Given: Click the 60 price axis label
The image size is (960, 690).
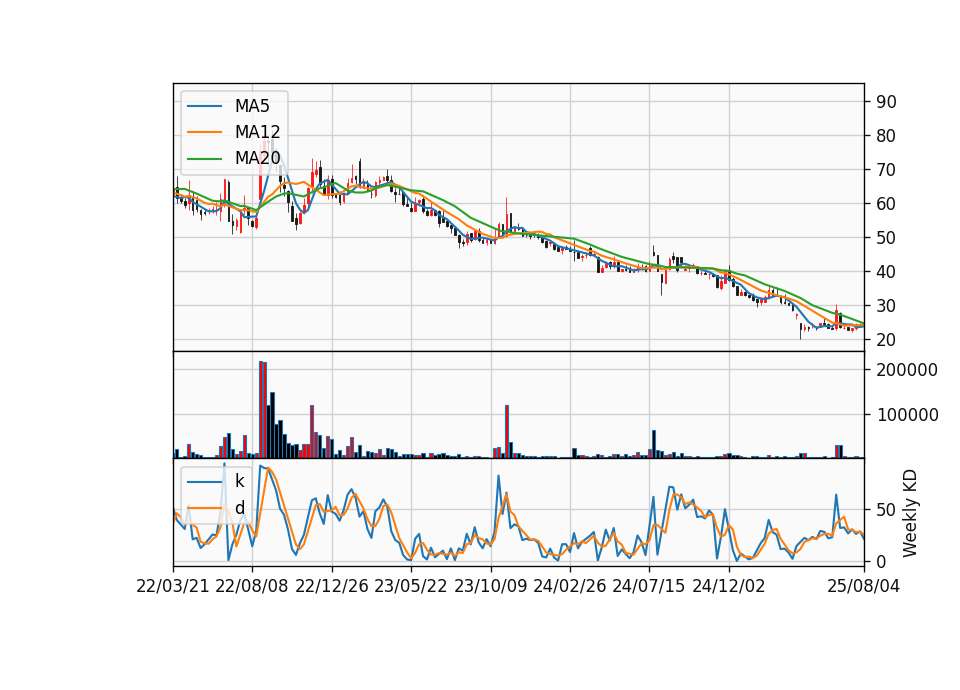Looking at the screenshot, I should (x=886, y=204).
